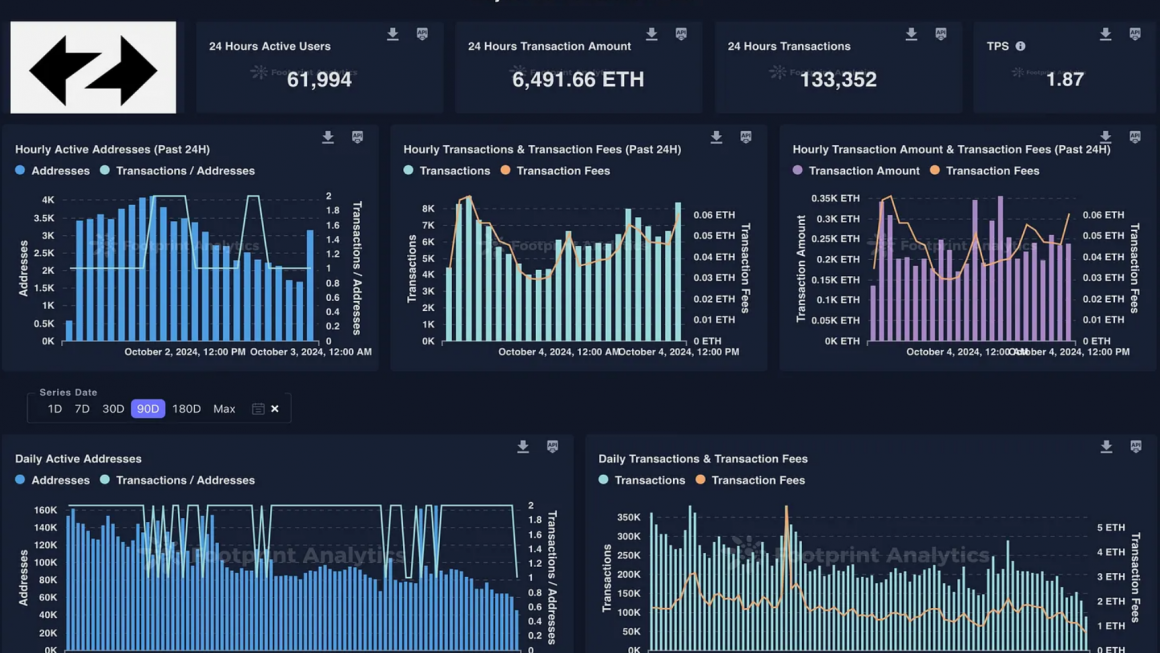The width and height of the screenshot is (1160, 653).
Task: Download Hourly Active Addresses chart
Action: click(x=328, y=138)
